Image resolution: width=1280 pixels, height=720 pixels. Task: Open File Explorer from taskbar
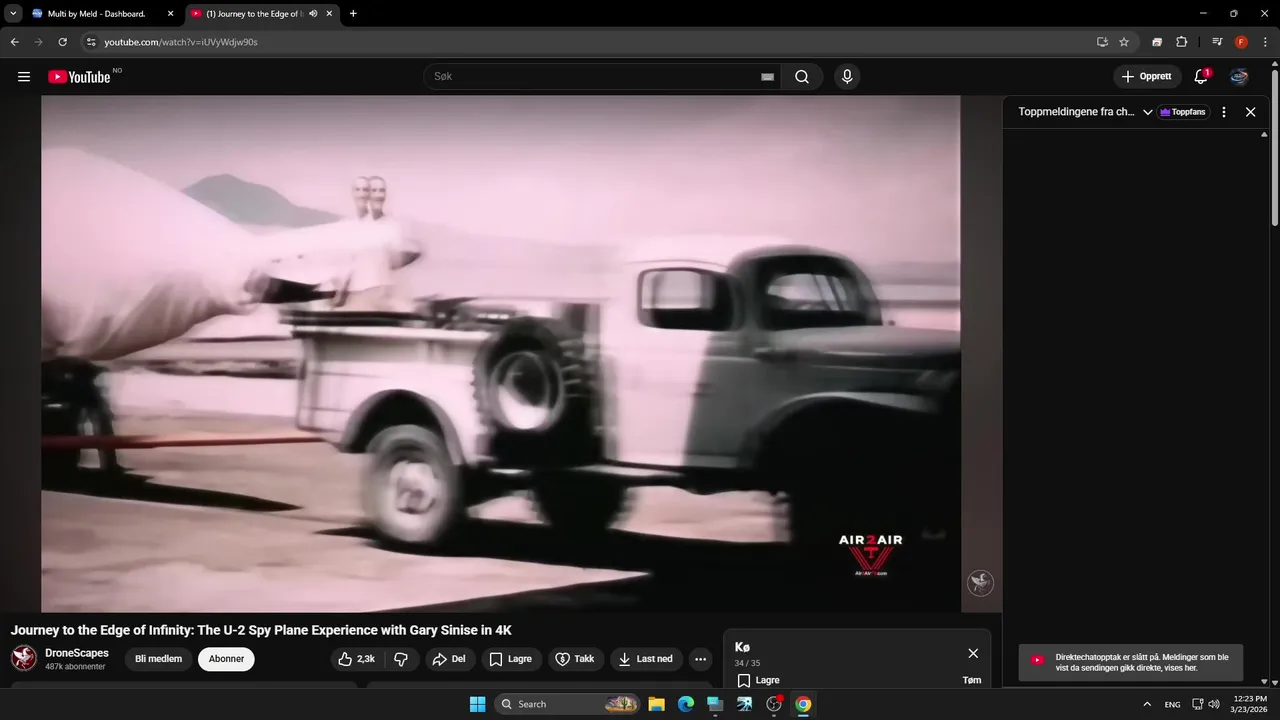[x=656, y=704]
